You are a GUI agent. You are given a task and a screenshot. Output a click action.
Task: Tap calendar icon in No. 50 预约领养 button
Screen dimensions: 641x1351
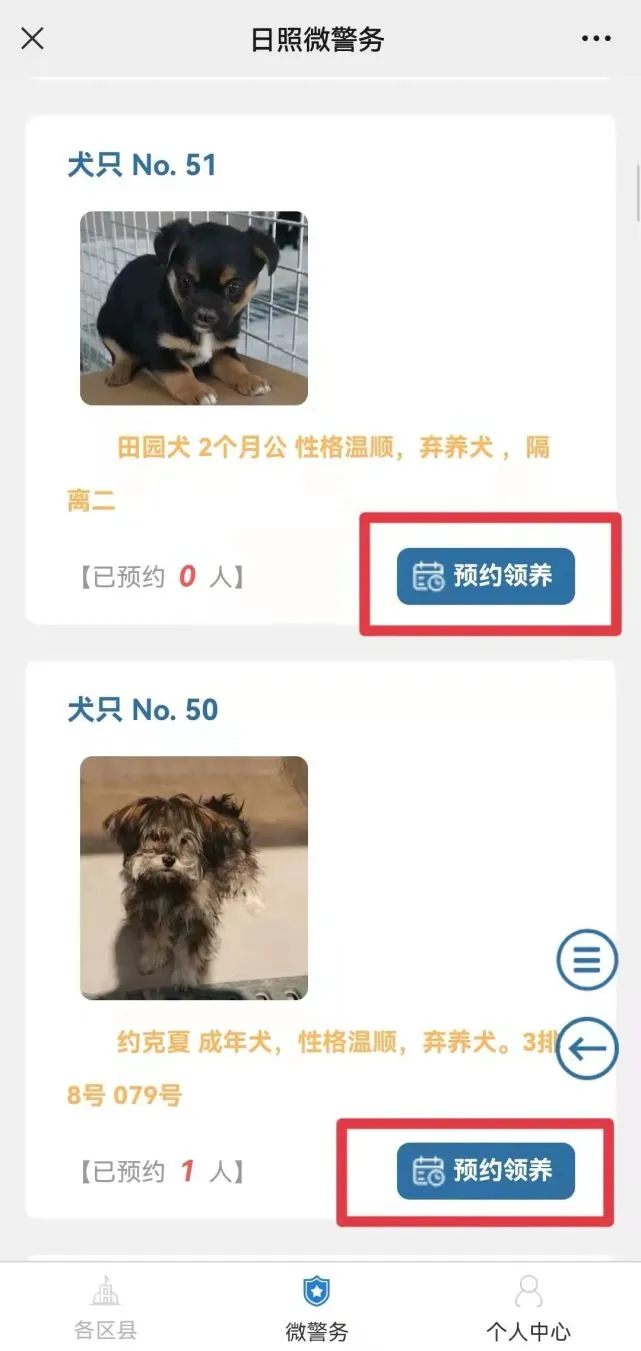pos(429,1171)
